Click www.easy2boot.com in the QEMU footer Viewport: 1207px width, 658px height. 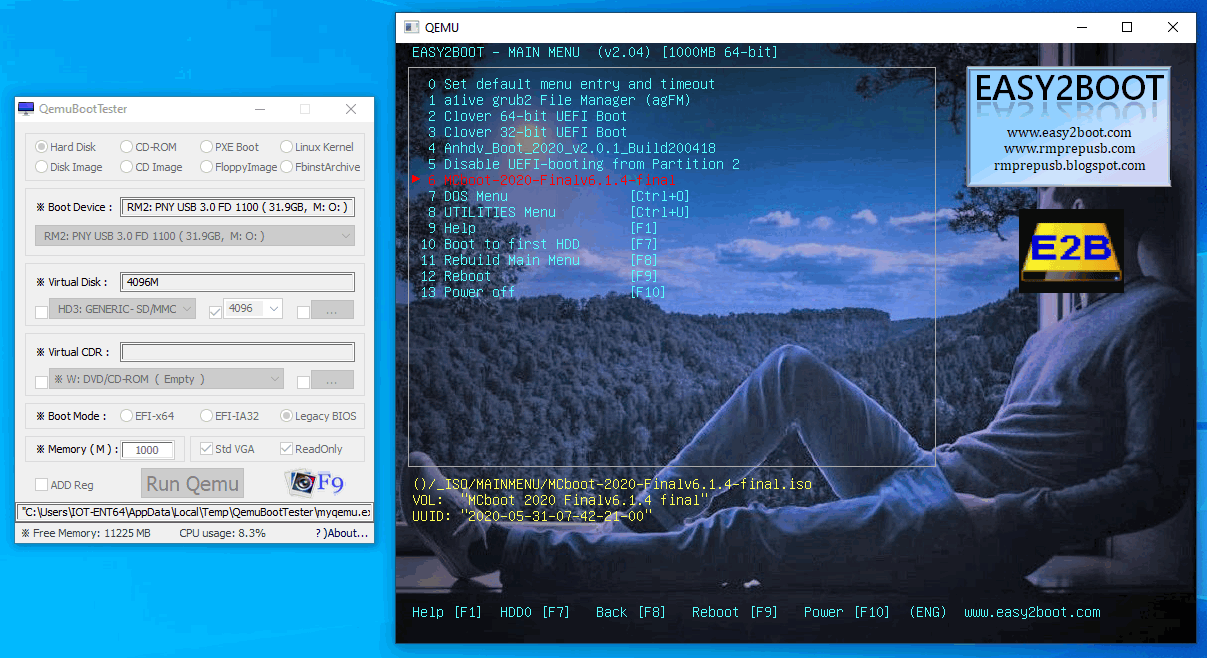pyautogui.click(x=1032, y=612)
